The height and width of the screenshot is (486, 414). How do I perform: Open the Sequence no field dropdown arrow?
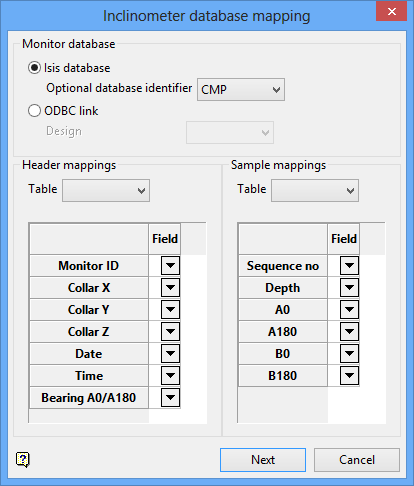pyautogui.click(x=349, y=266)
